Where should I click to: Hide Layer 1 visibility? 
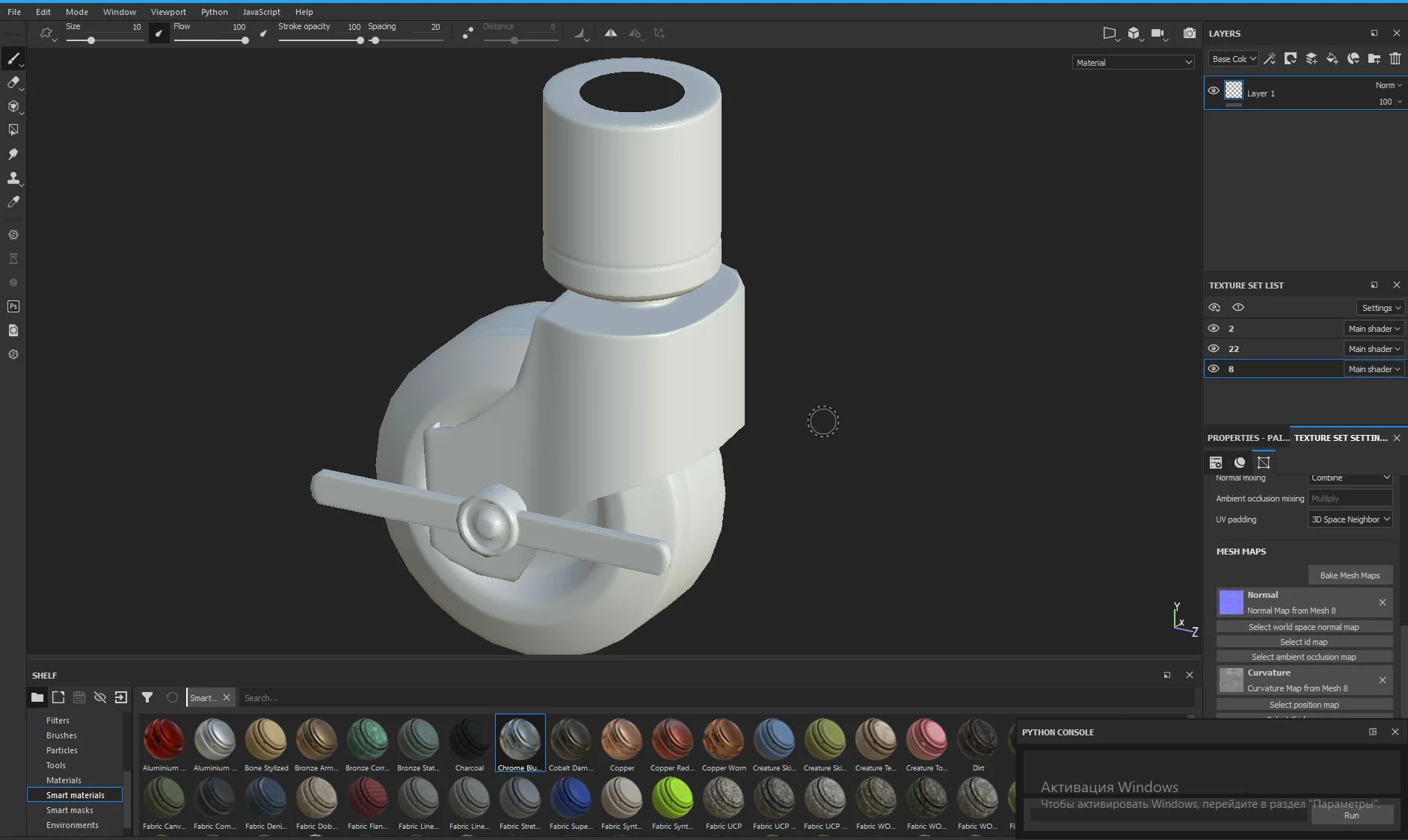click(1214, 90)
